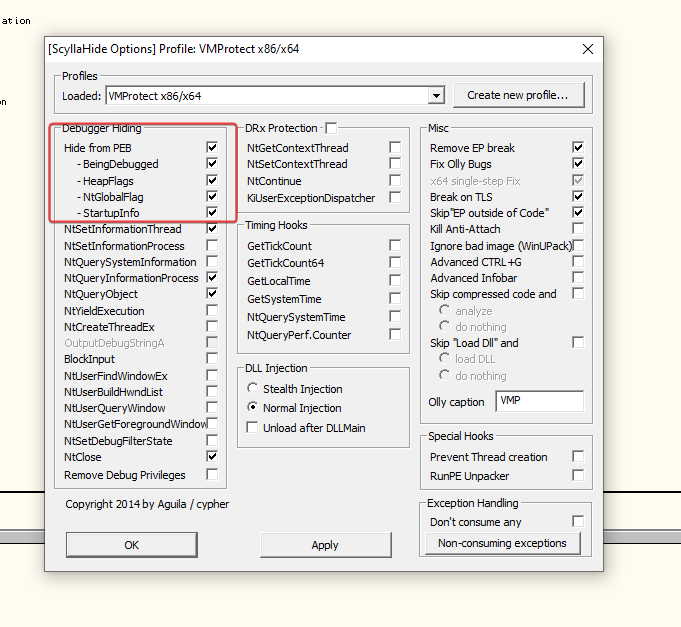Enable Kill Anti-Attach
This screenshot has width=681, height=627.
(x=578, y=228)
